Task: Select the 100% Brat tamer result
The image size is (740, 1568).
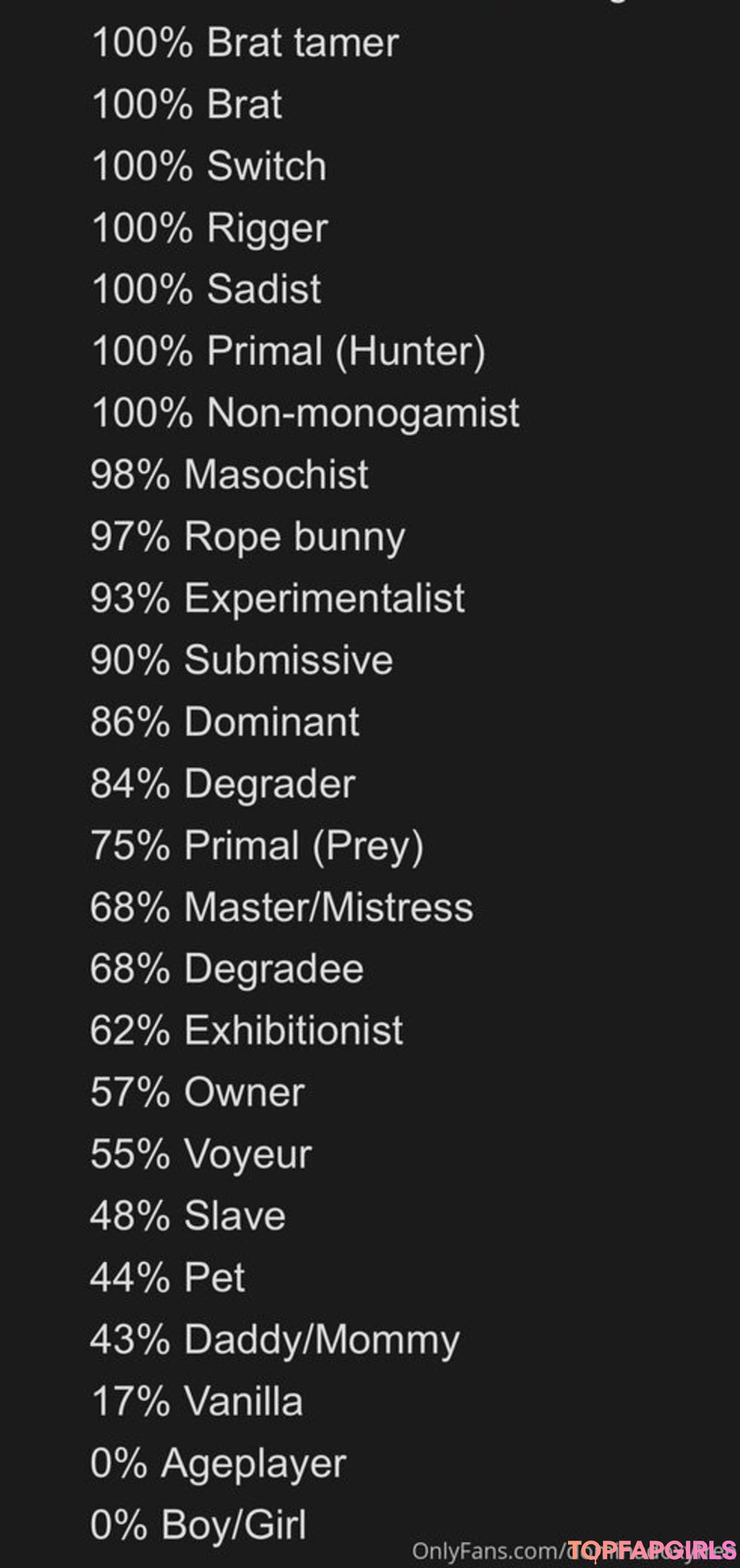Action: 245,42
